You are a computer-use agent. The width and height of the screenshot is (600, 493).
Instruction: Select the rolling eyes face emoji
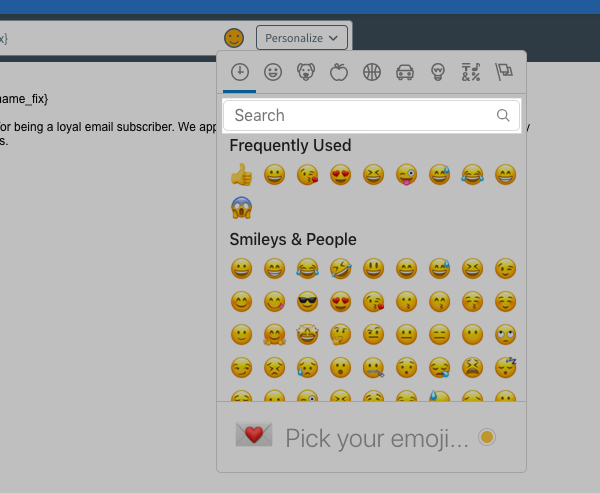click(505, 334)
